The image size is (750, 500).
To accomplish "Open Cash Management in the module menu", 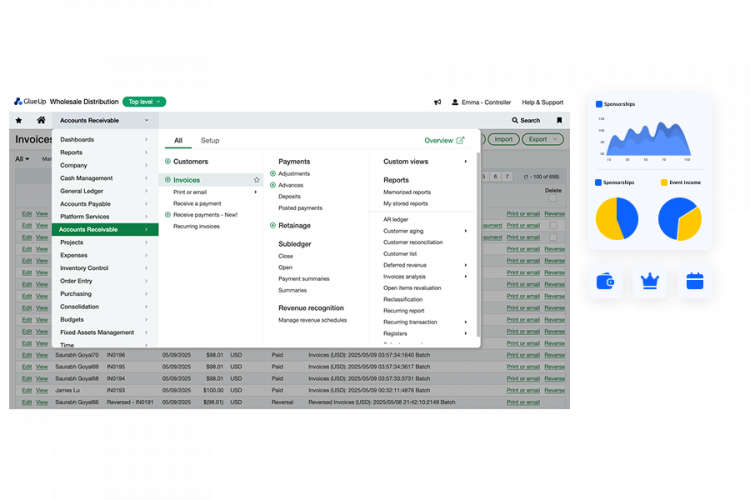I will [104, 178].
